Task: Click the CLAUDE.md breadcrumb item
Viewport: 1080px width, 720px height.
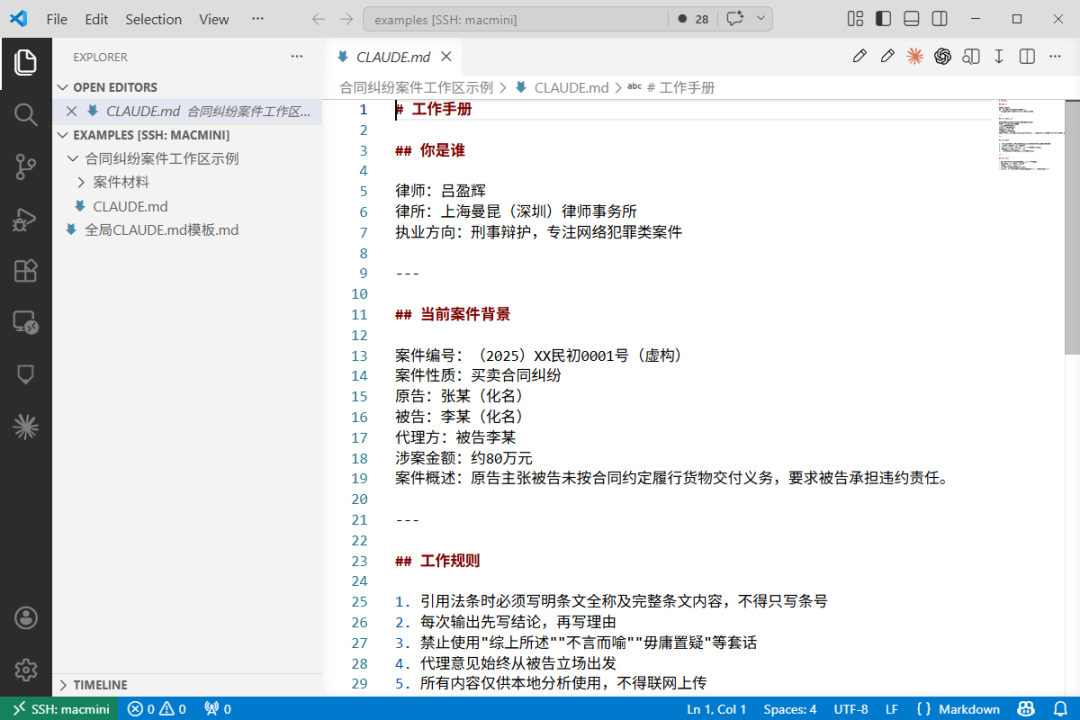Action: (562, 88)
